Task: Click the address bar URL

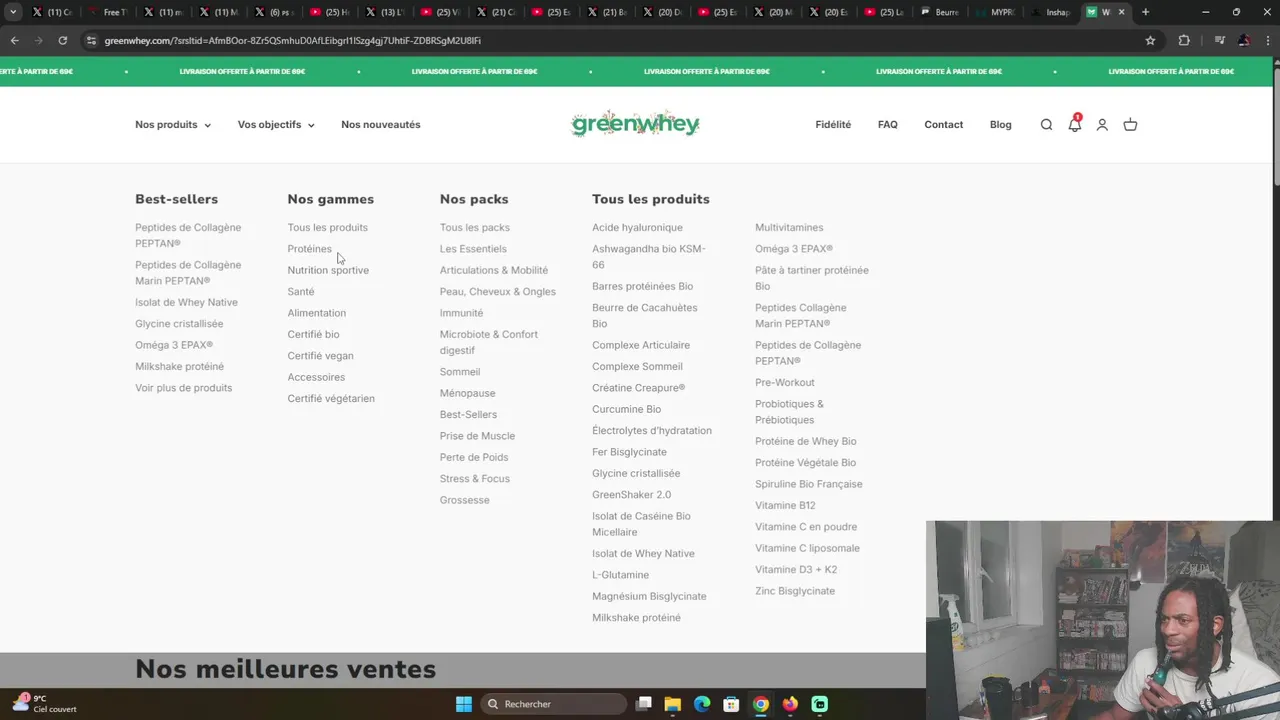Action: [293, 41]
